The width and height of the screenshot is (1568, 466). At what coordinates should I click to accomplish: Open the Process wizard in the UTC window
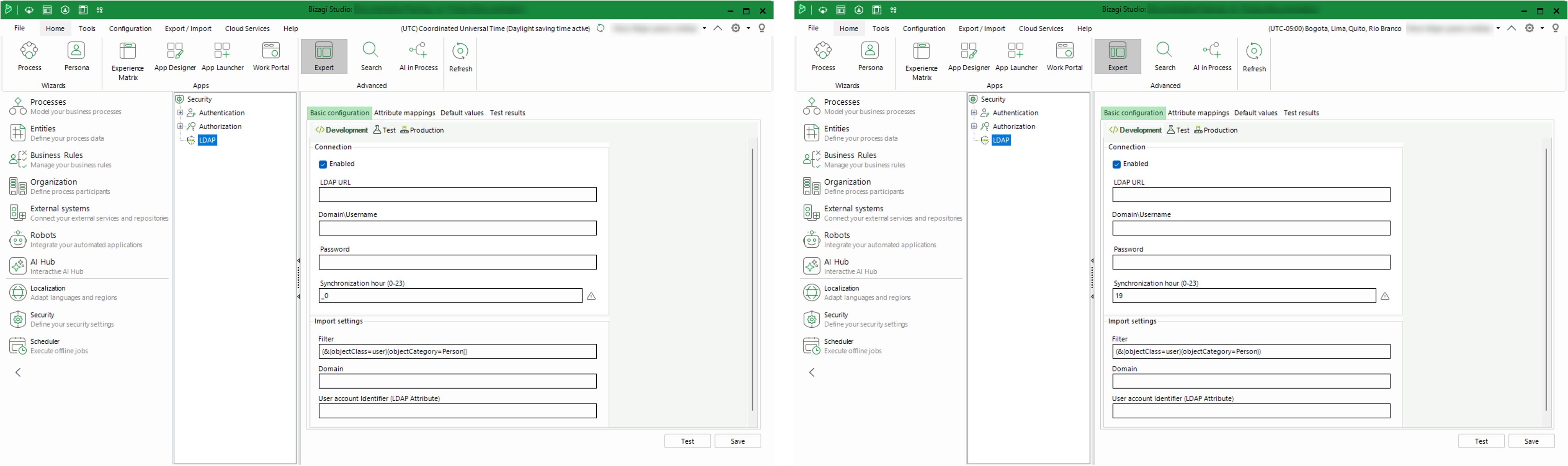pos(29,56)
